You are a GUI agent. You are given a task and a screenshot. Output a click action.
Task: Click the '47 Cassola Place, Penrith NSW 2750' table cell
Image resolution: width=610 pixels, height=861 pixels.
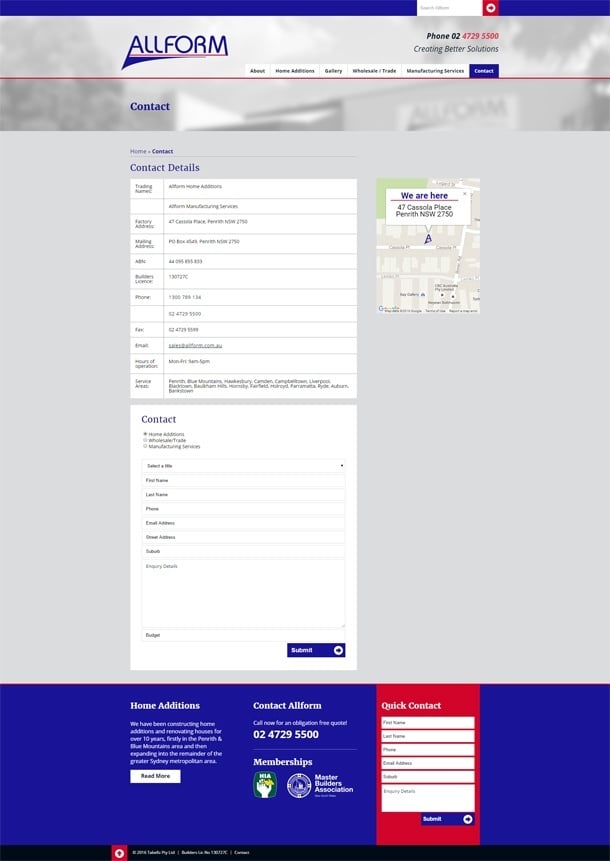point(260,224)
